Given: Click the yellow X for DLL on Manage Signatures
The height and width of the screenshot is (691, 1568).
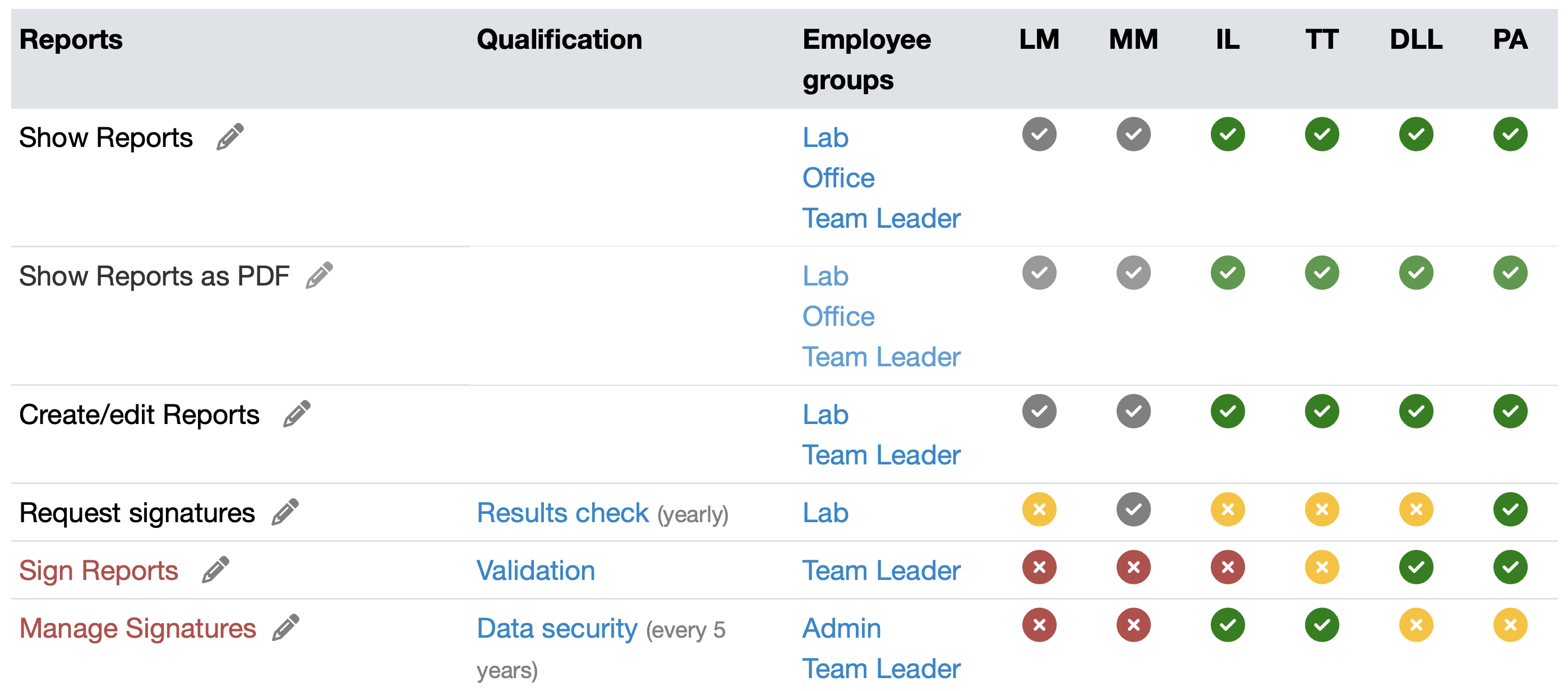Looking at the screenshot, I should (1416, 625).
